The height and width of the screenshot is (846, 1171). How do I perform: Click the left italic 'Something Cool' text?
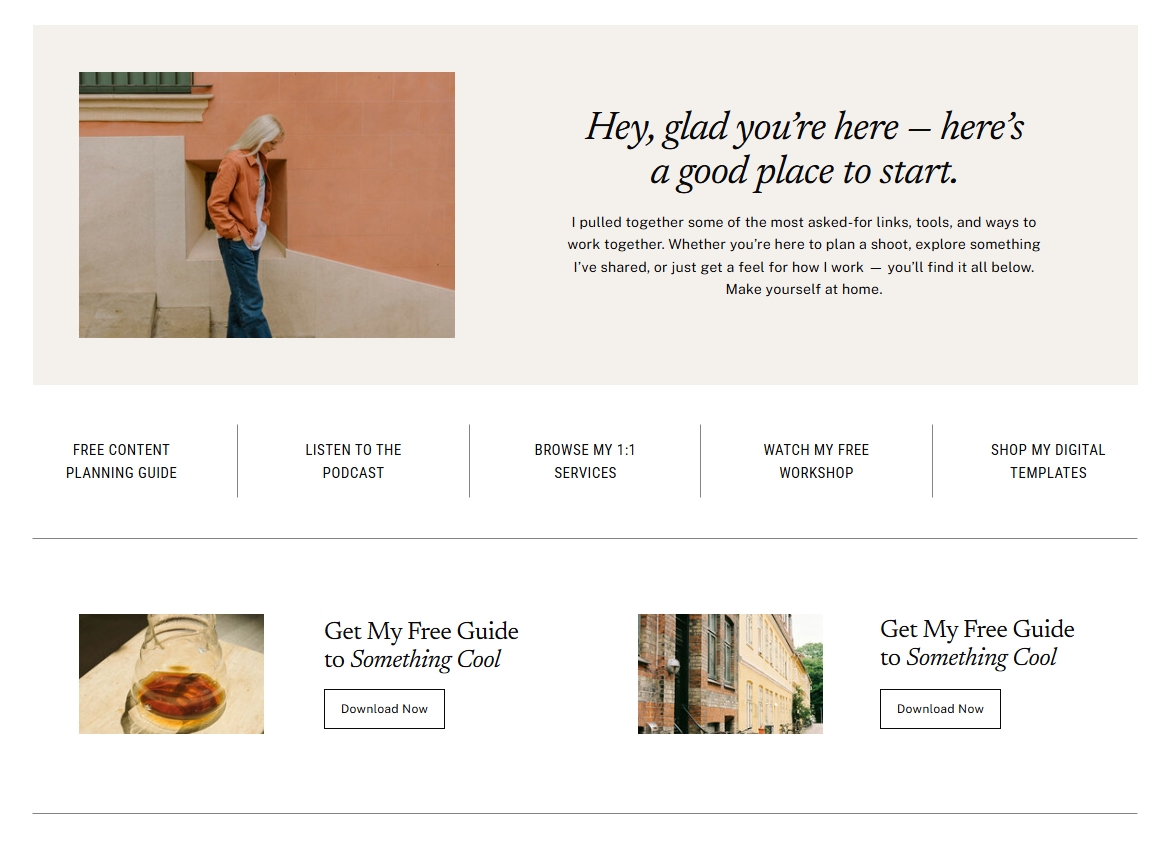tap(426, 659)
